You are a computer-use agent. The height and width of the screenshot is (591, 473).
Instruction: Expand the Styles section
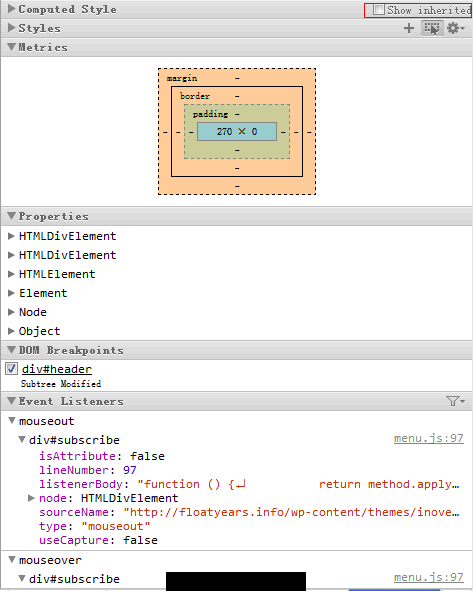pos(12,28)
